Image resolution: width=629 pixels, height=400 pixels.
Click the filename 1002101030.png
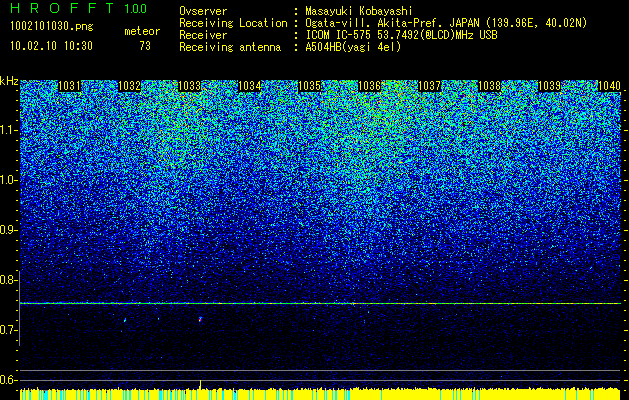click(x=52, y=27)
